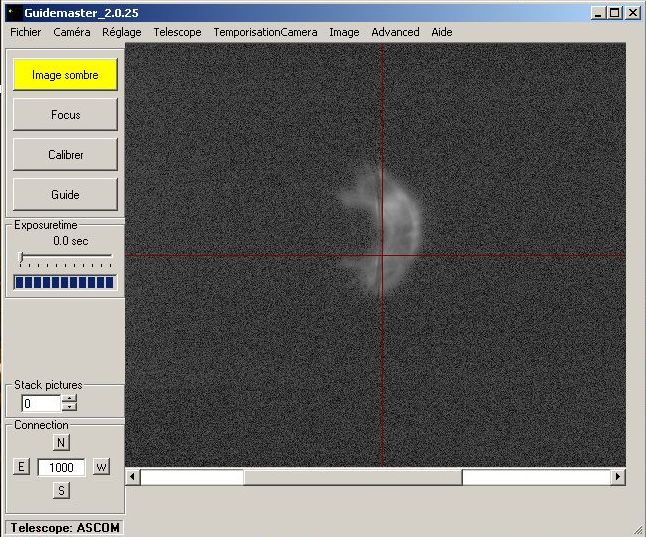Click the horizontal scrollbar thumb

[x=353, y=477]
